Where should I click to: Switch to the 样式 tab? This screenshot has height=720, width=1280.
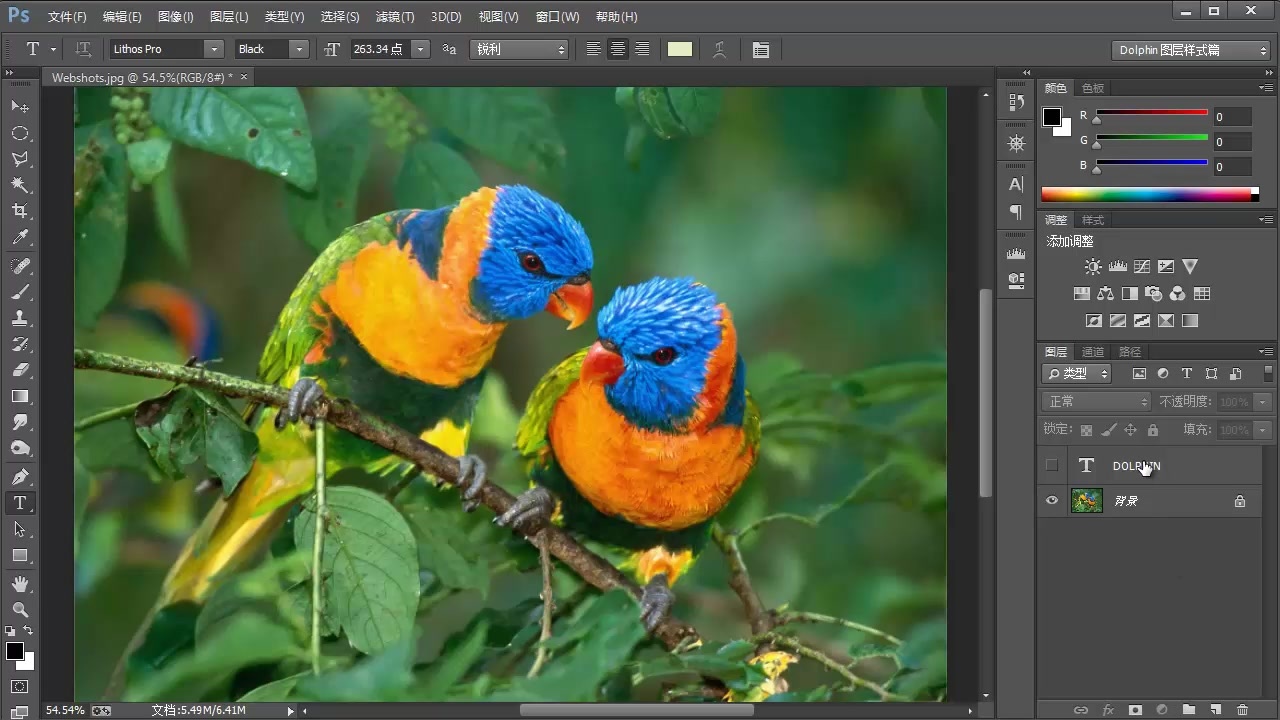(1093, 220)
